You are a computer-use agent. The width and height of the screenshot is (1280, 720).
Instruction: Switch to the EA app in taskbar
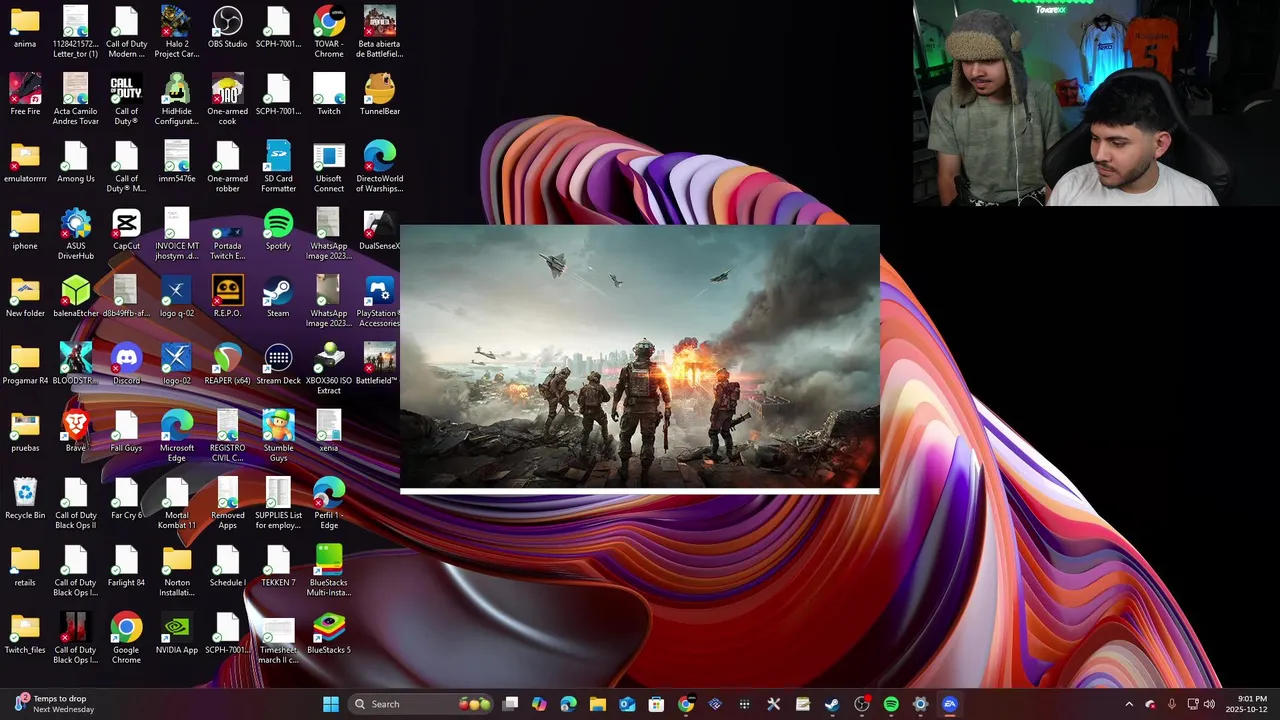950,704
